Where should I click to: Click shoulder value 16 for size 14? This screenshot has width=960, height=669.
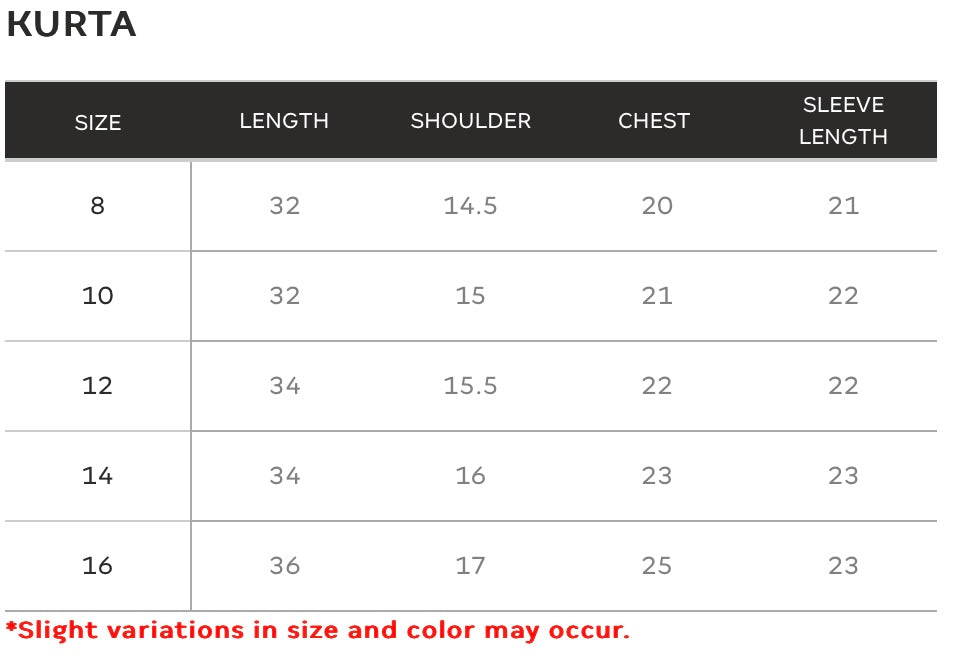[x=470, y=476]
